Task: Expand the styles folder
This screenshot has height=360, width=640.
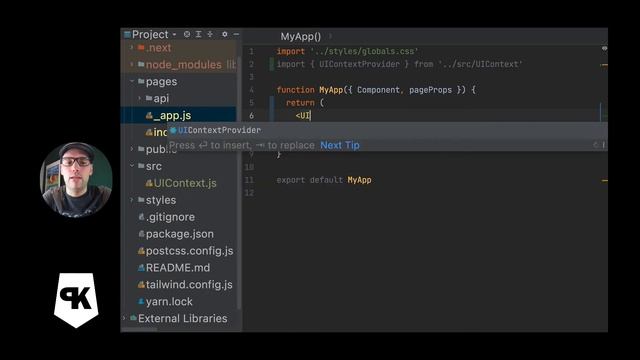Action: (131, 200)
